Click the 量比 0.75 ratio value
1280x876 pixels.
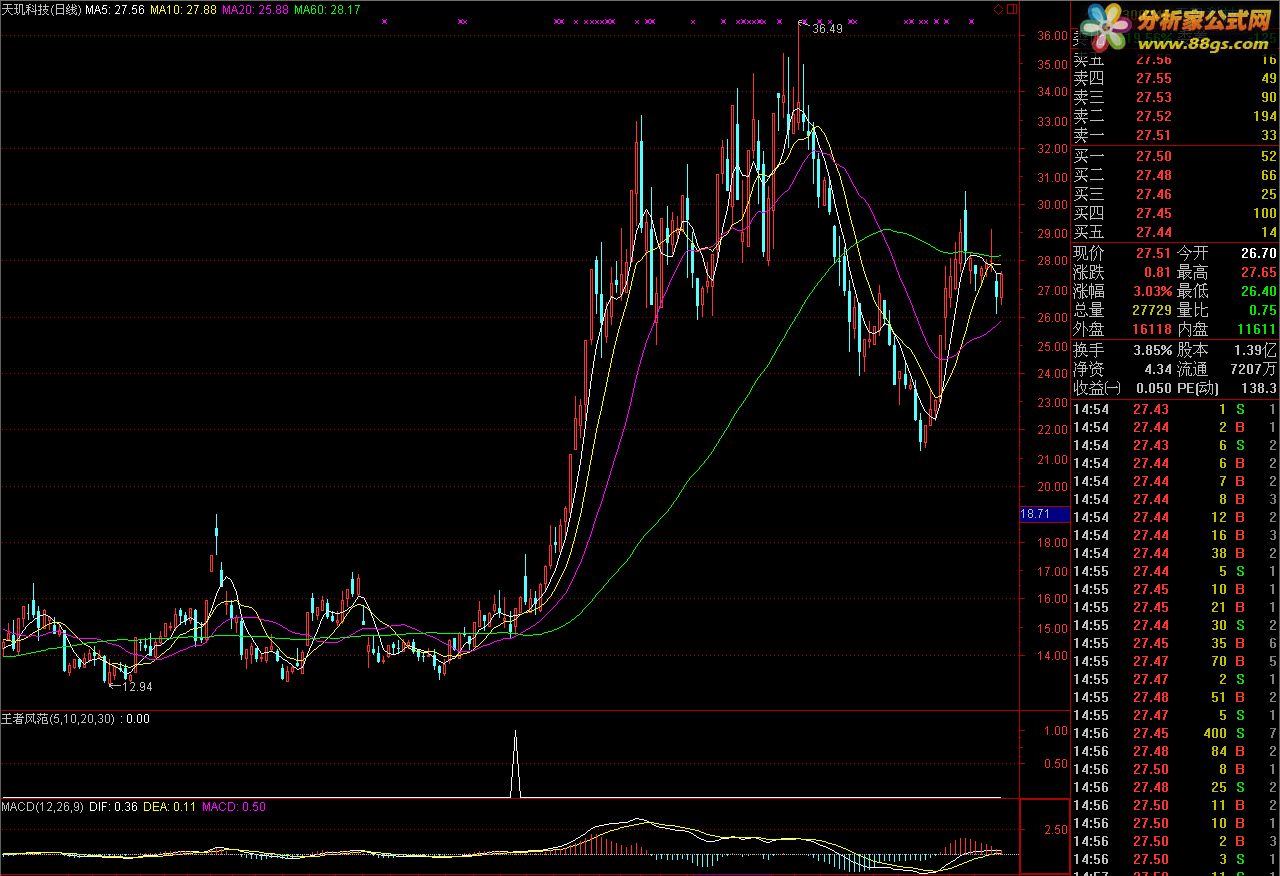(x=1263, y=310)
